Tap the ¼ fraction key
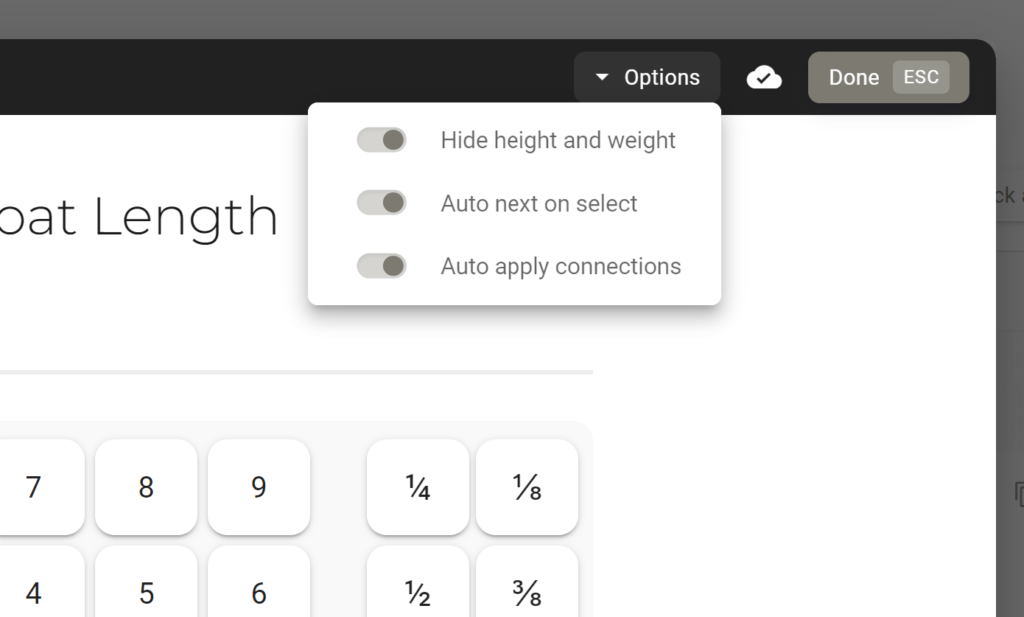Viewport: 1024px width, 617px height. pos(418,487)
